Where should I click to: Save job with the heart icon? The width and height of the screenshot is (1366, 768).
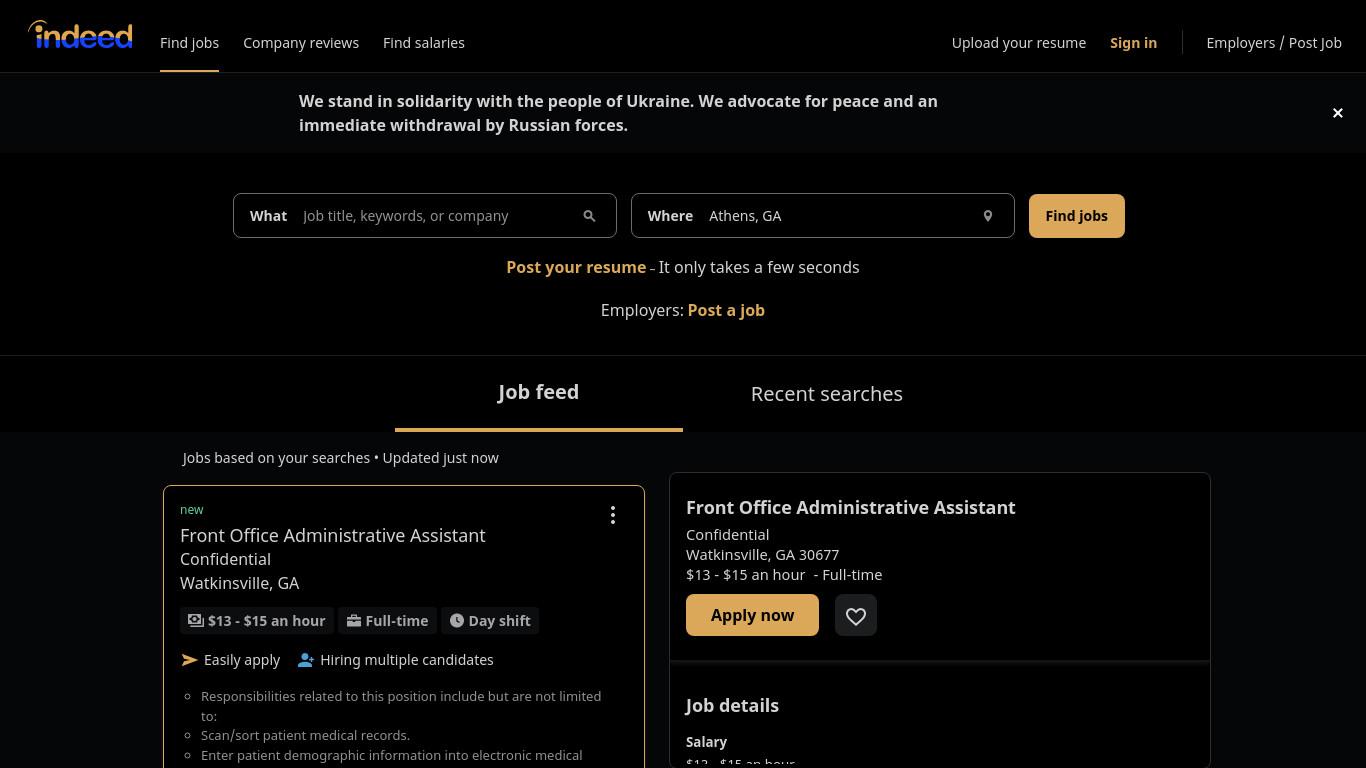tap(856, 615)
